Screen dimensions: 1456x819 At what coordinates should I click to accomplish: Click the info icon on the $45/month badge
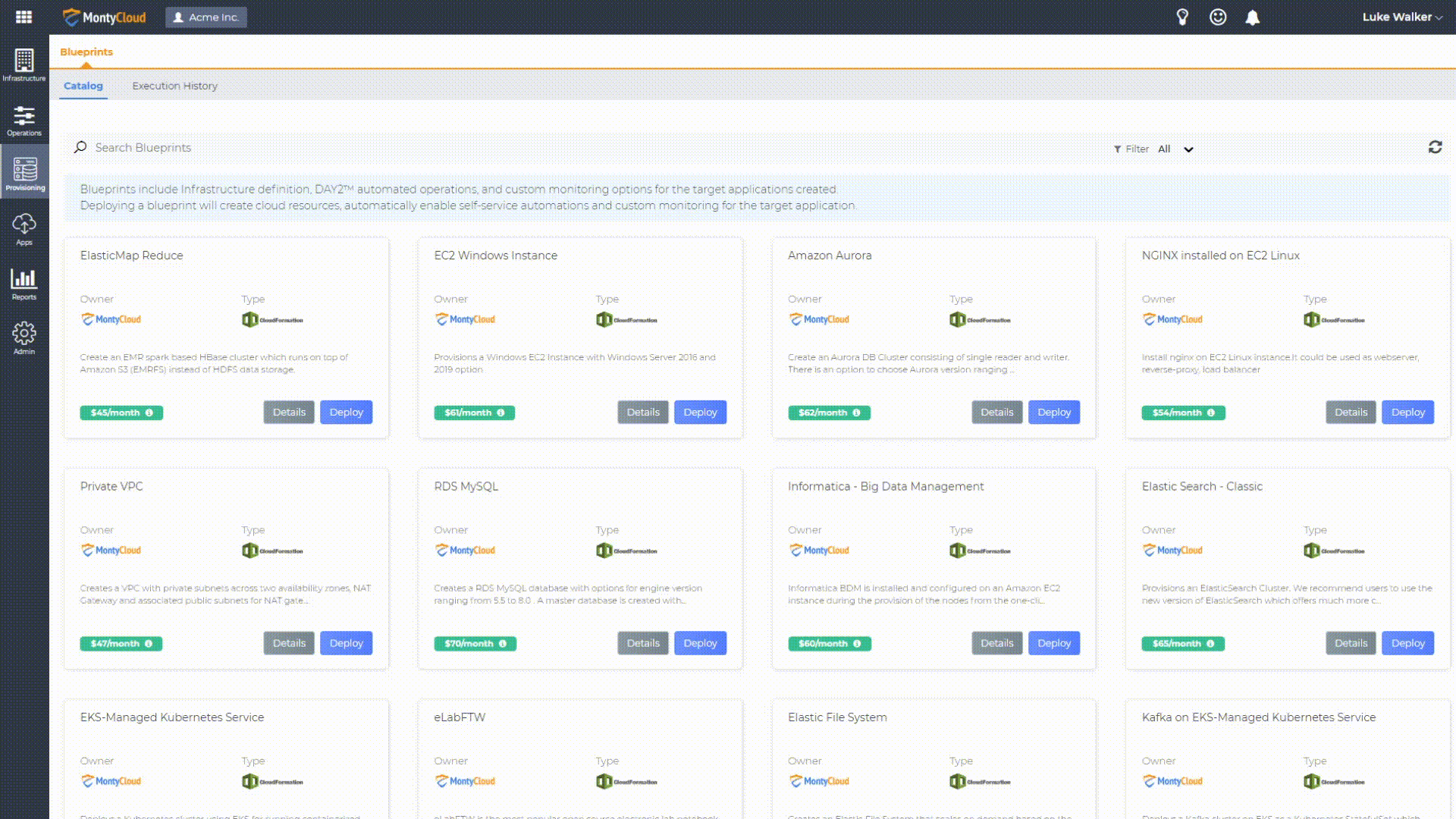tap(149, 413)
